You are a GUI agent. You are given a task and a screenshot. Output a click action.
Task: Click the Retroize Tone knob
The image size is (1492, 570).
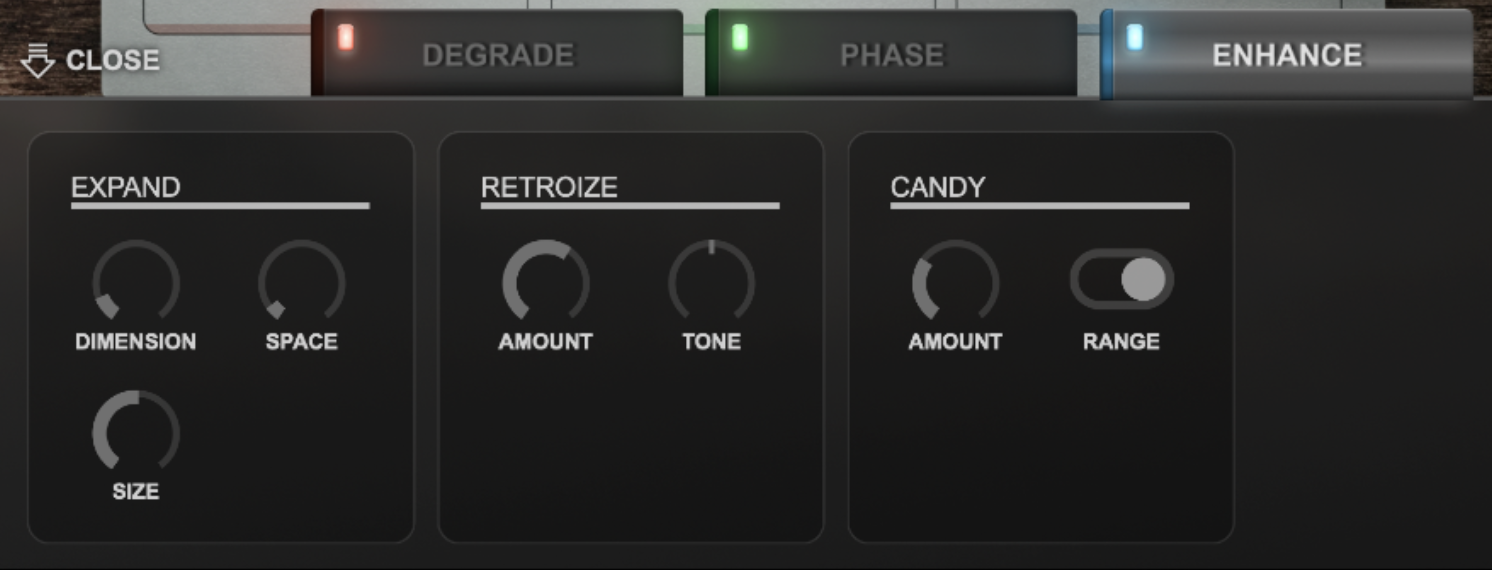(711, 283)
